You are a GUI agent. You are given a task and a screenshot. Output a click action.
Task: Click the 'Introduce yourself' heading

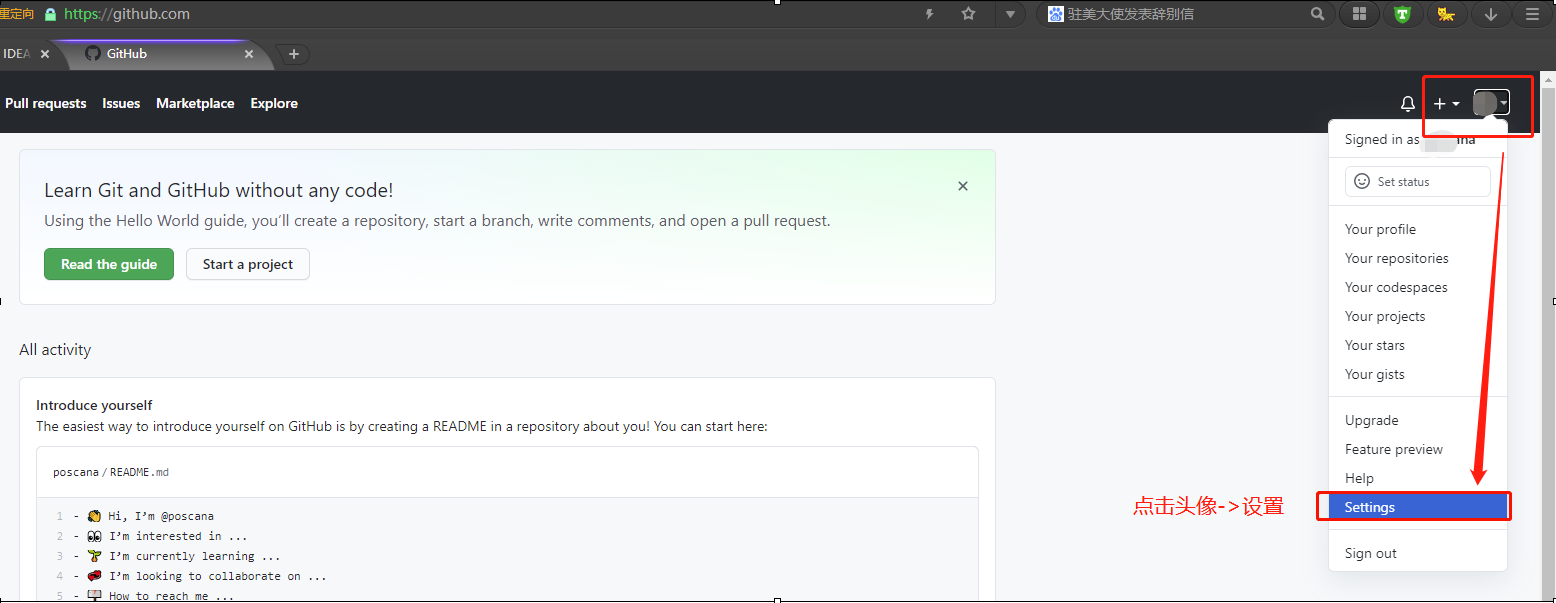pyautogui.click(x=94, y=405)
